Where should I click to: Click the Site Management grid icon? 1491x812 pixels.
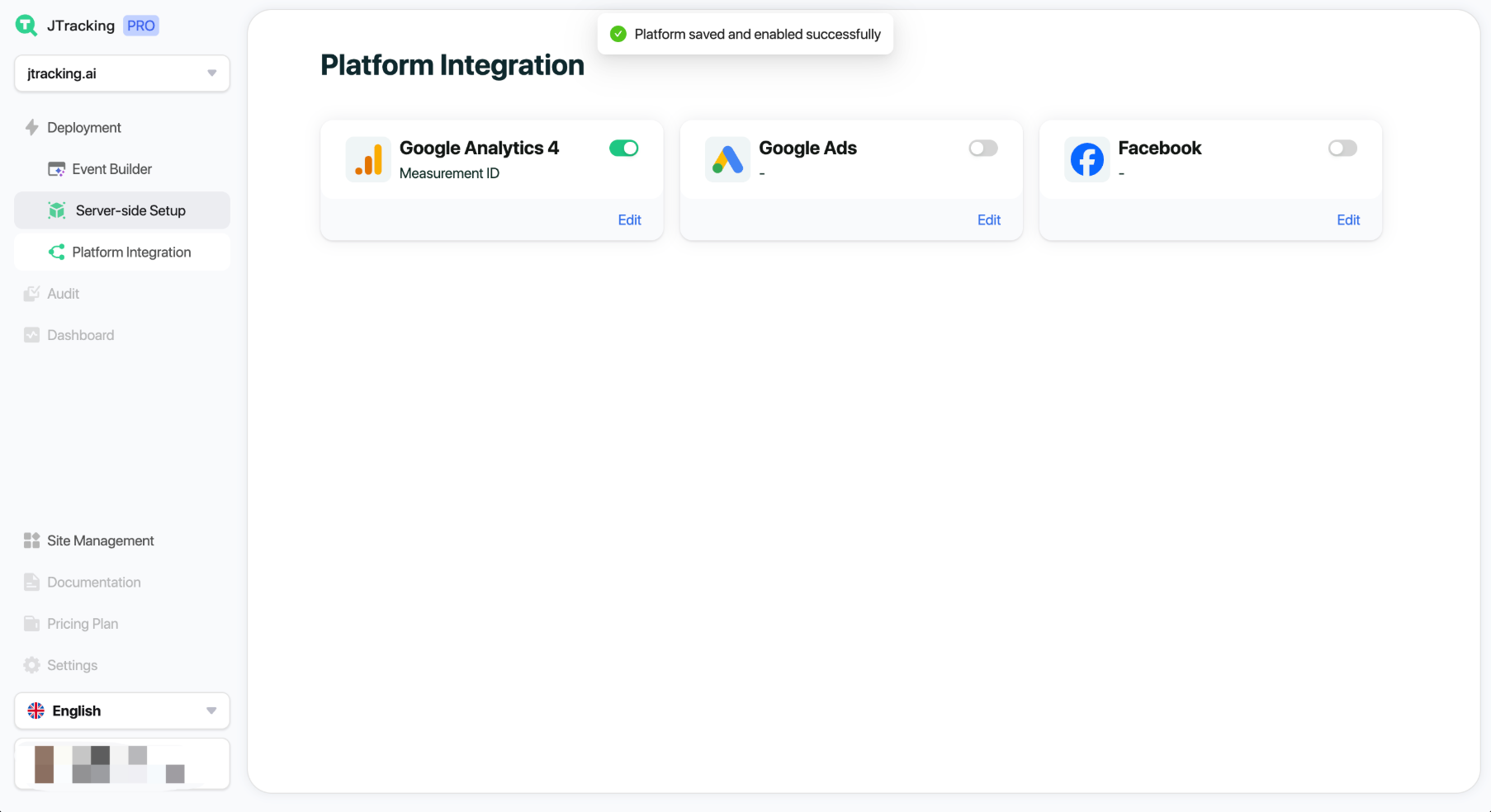tap(32, 541)
